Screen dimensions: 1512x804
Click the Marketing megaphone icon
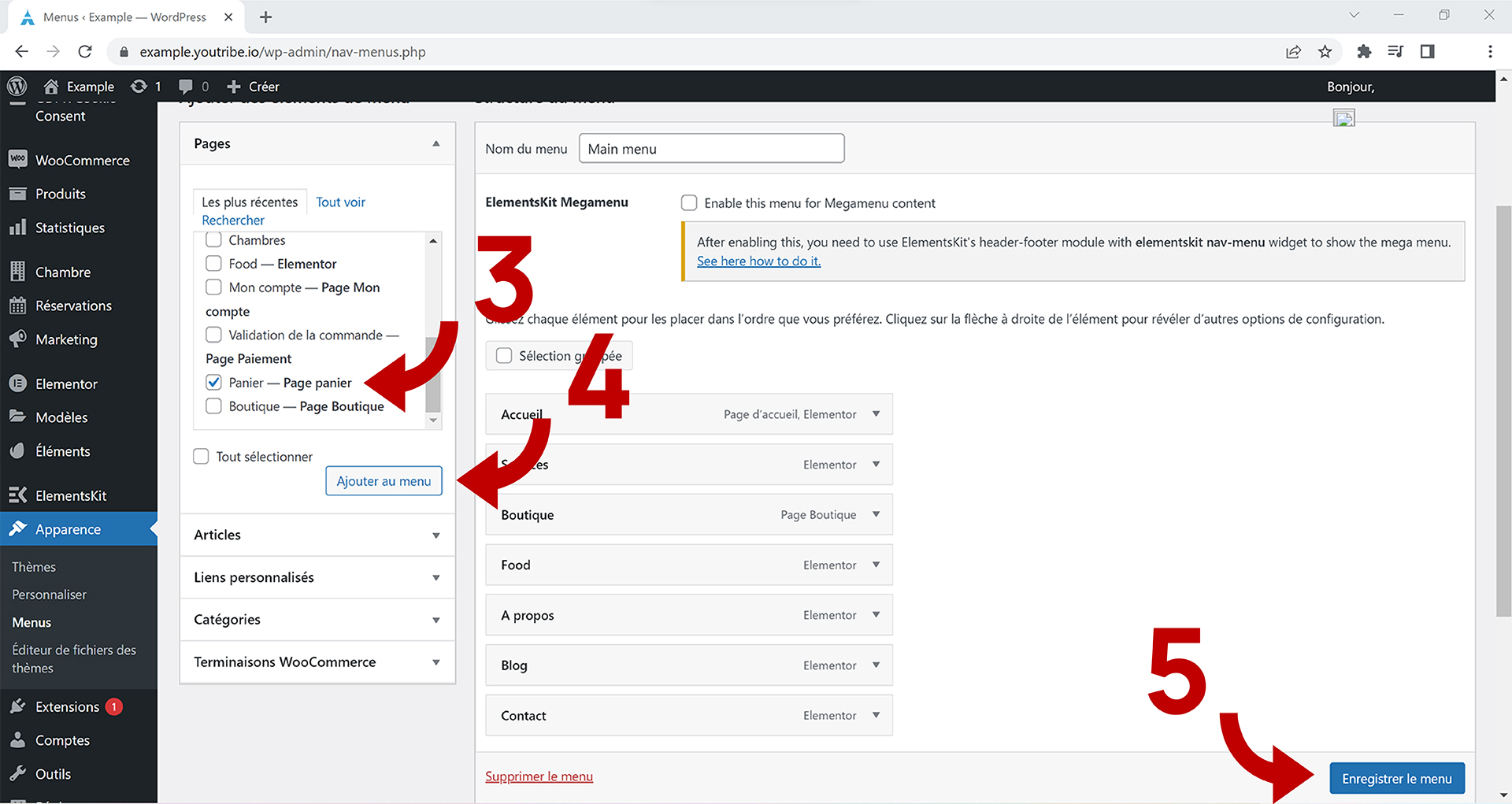(x=18, y=339)
